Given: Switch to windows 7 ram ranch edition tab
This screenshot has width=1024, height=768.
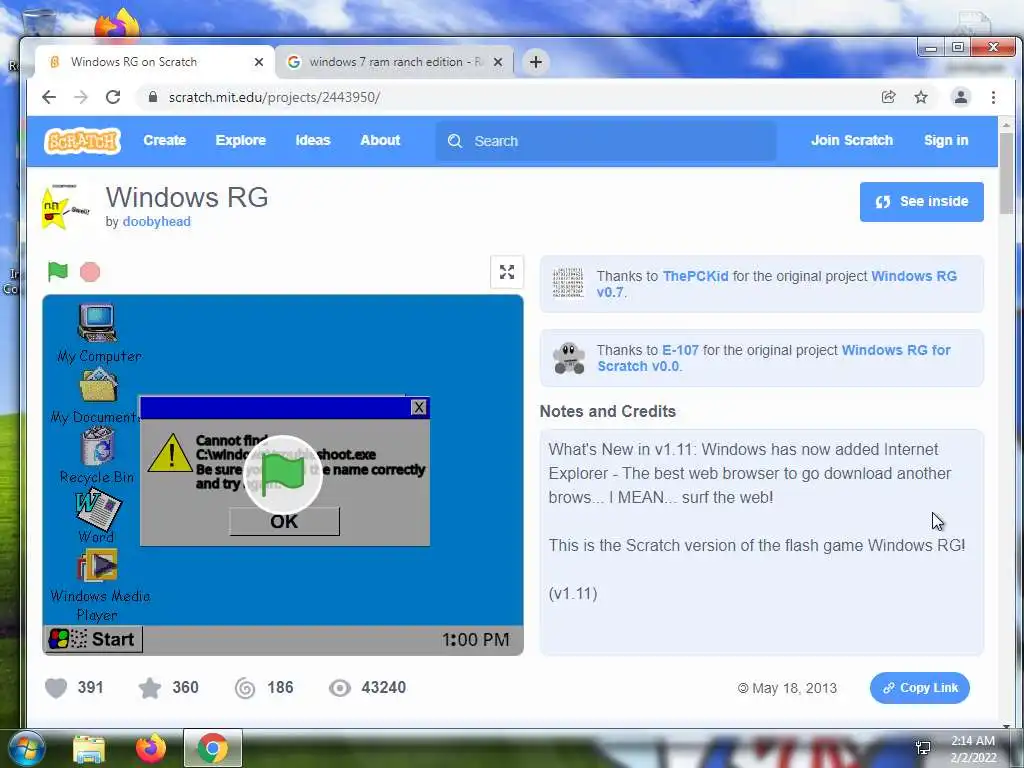Looking at the screenshot, I should tap(396, 62).
